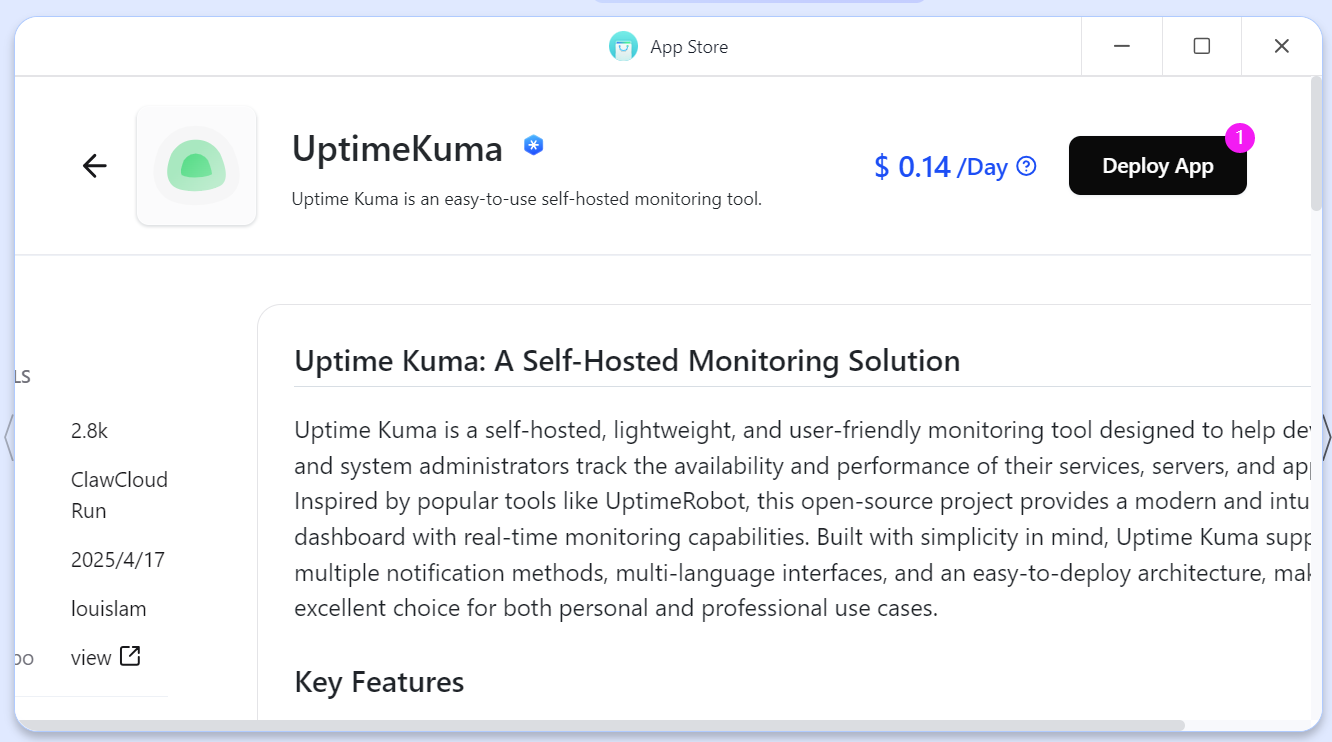Maximize the App Store window

(x=1202, y=47)
